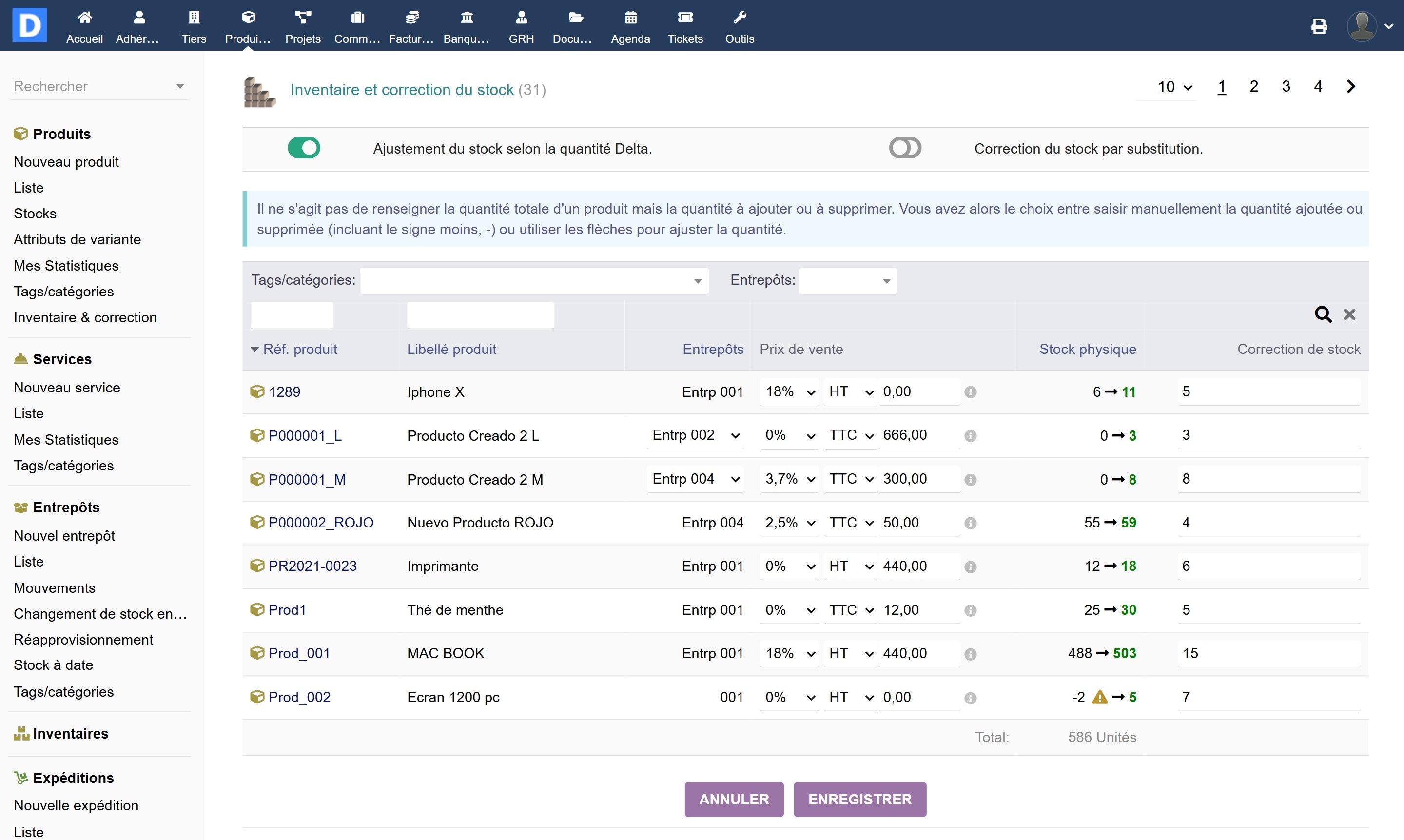1404x840 pixels.
Task: Click the search magnifier icon in table filter
Action: 1323,314
